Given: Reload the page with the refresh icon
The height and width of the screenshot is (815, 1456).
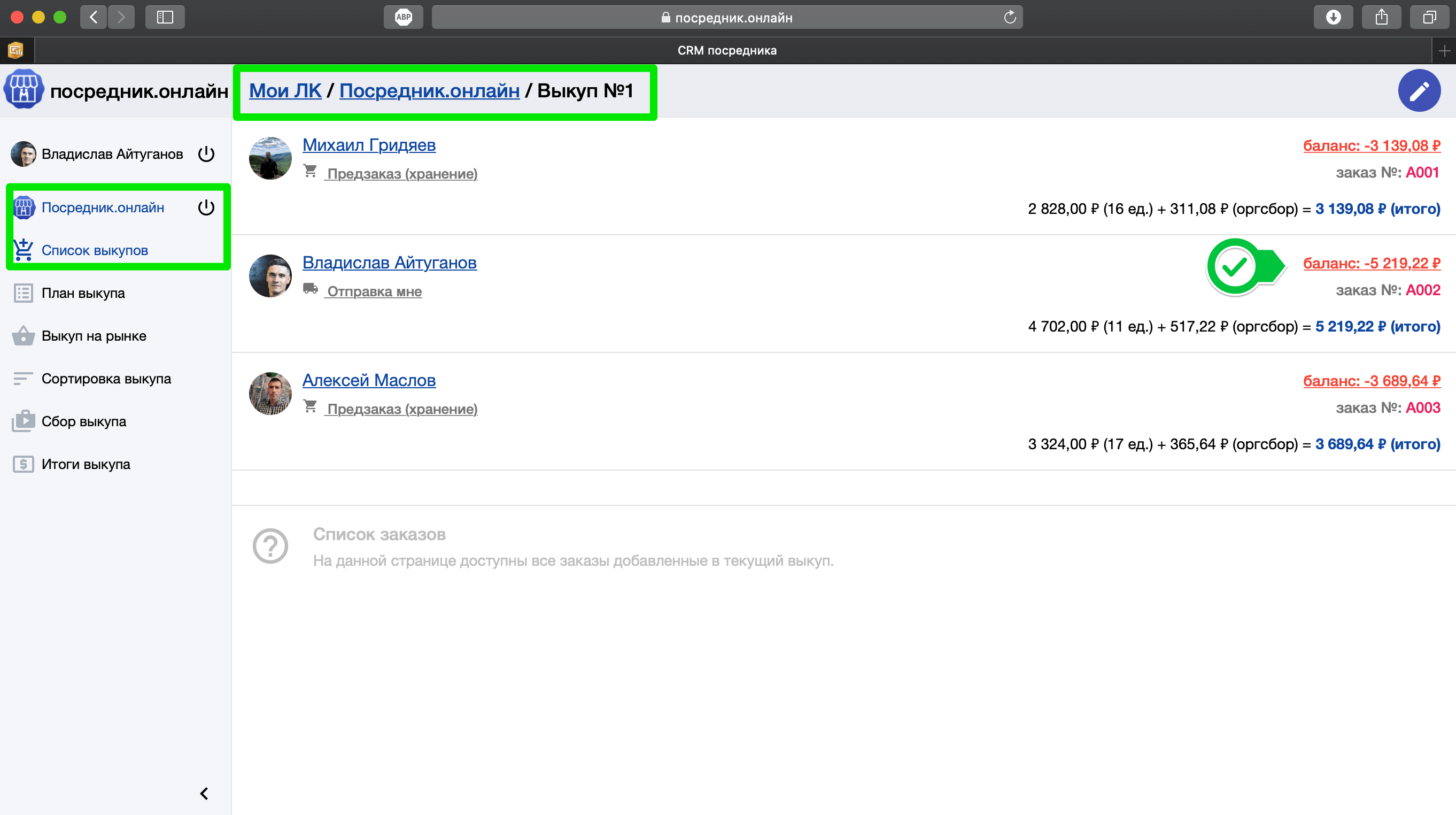Looking at the screenshot, I should click(x=1010, y=17).
